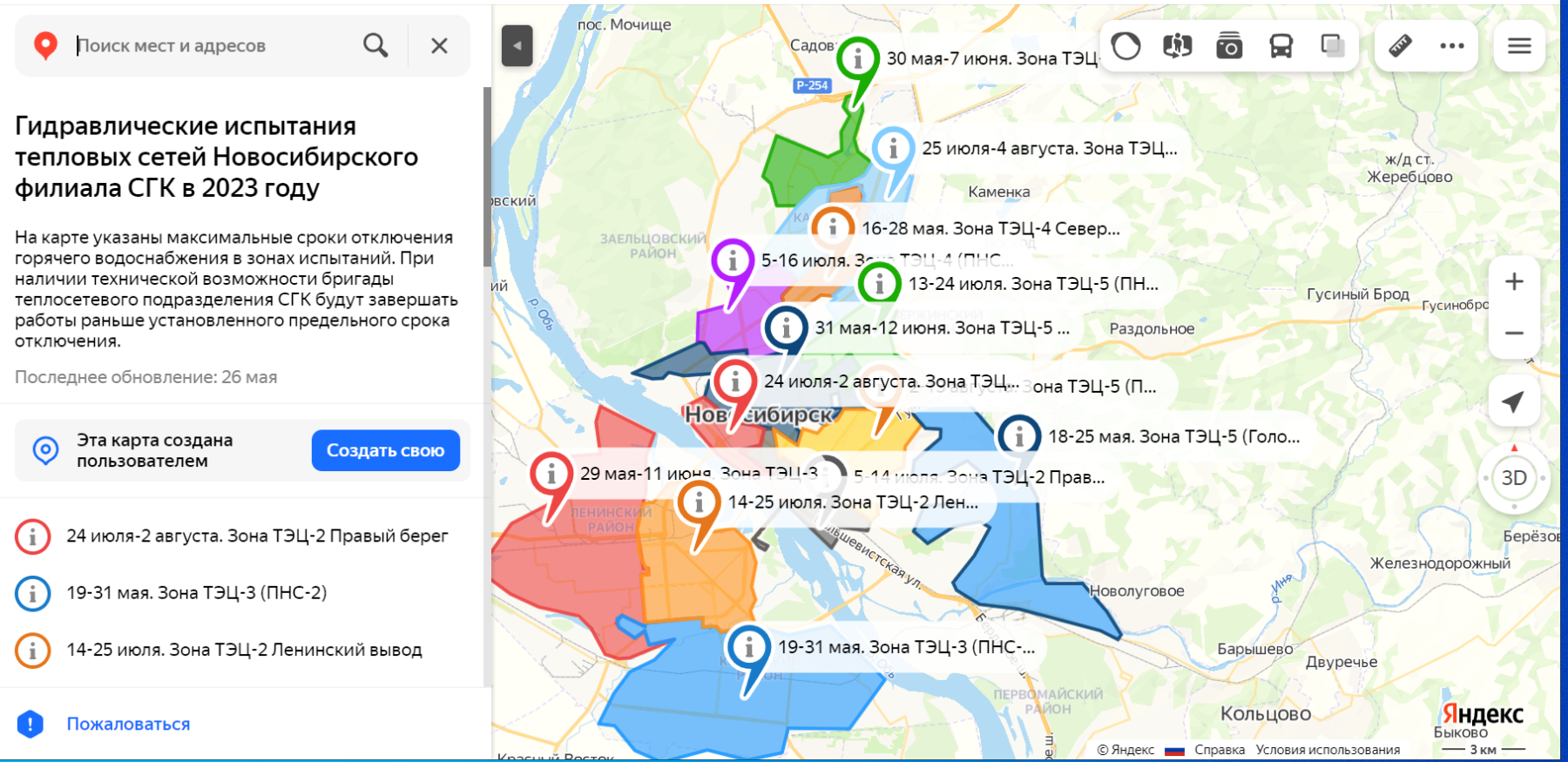Click the red info icon in the sidebar list
1568x762 pixels.
point(32,536)
